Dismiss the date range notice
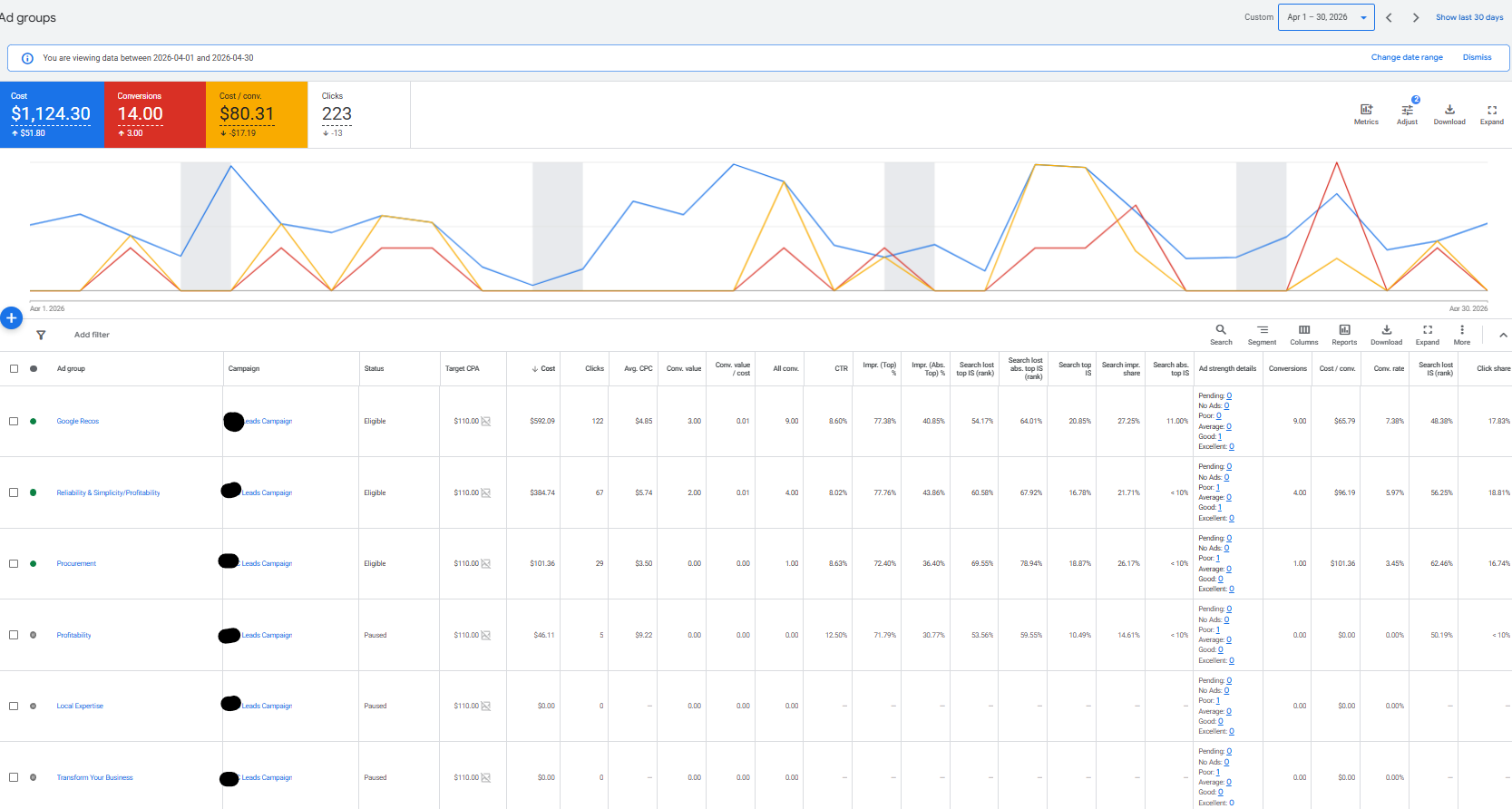Viewport: 1512px width, 809px height. pos(1477,57)
